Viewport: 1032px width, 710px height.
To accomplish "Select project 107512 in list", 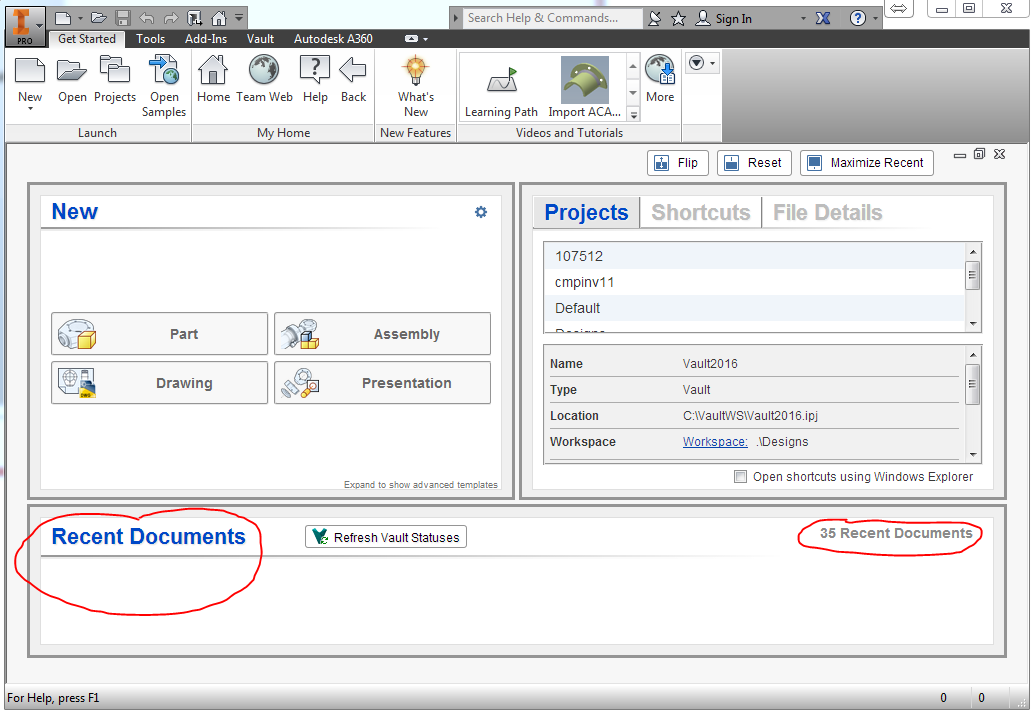I will tap(754, 256).
